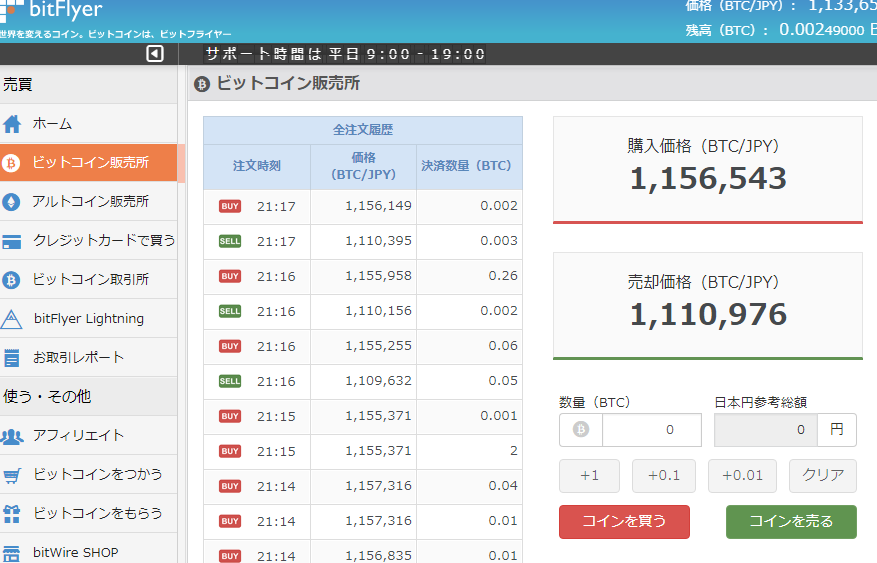Go to クレジットカードで買う
This screenshot has height=563, width=877.
click(88, 241)
